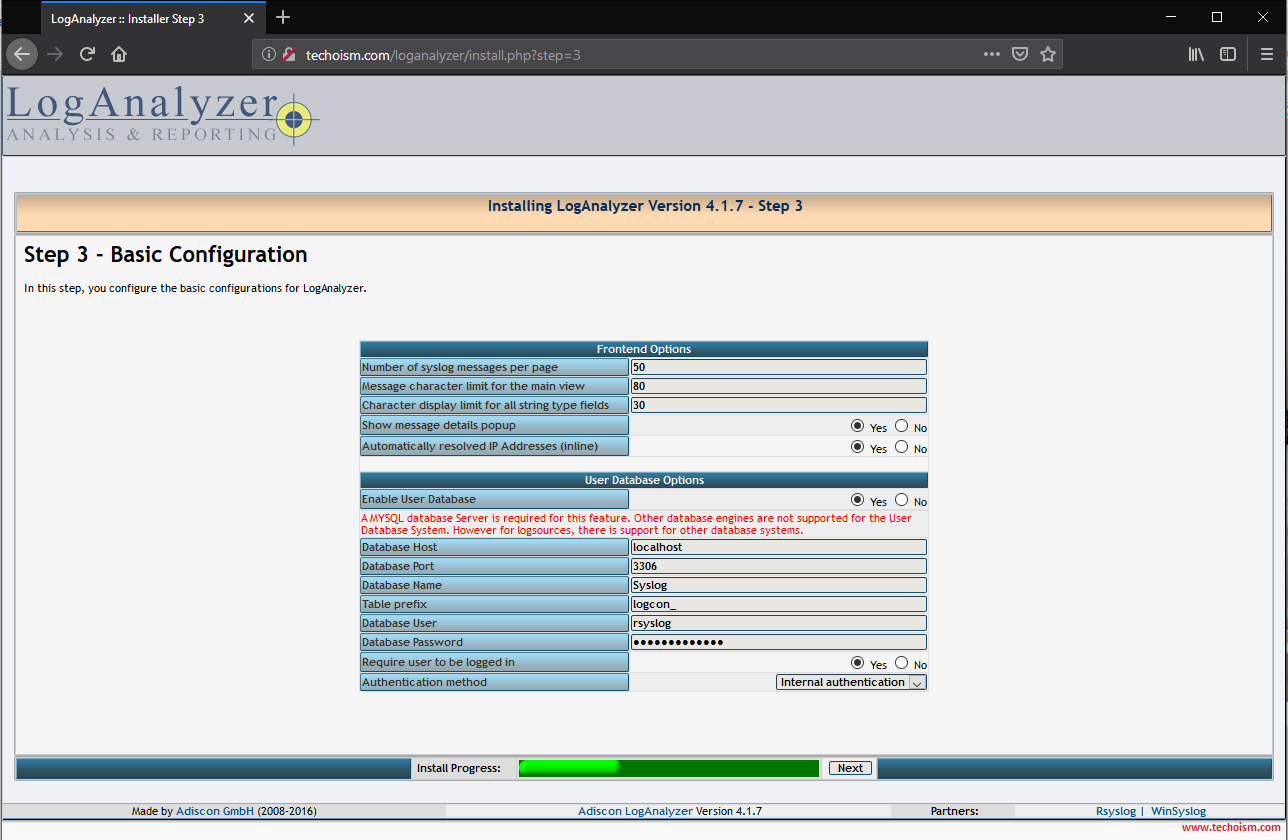Image resolution: width=1288 pixels, height=840 pixels.
Task: Open a new tab with plus button
Action: tap(283, 17)
